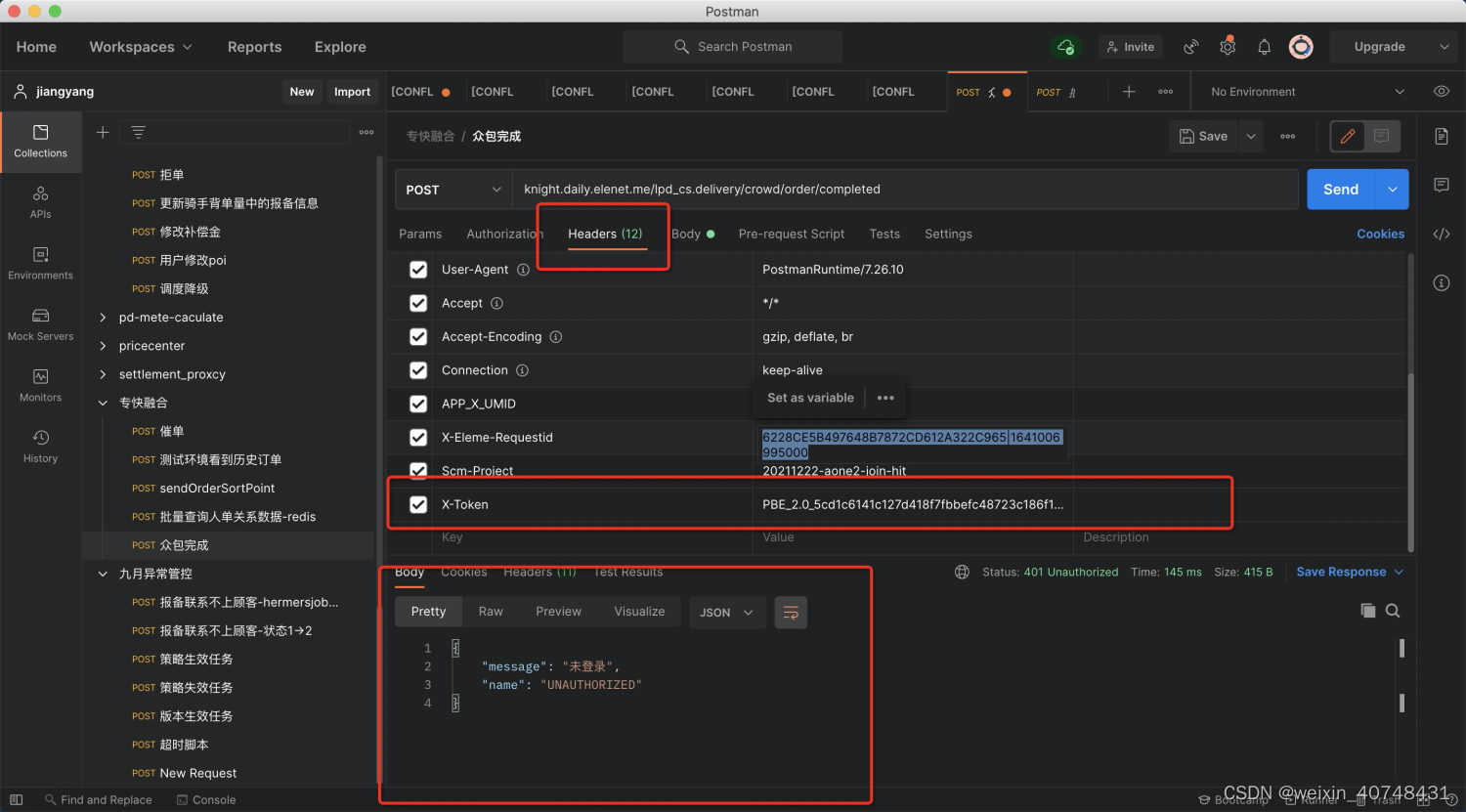Create new collection with plus icon

coord(103,132)
